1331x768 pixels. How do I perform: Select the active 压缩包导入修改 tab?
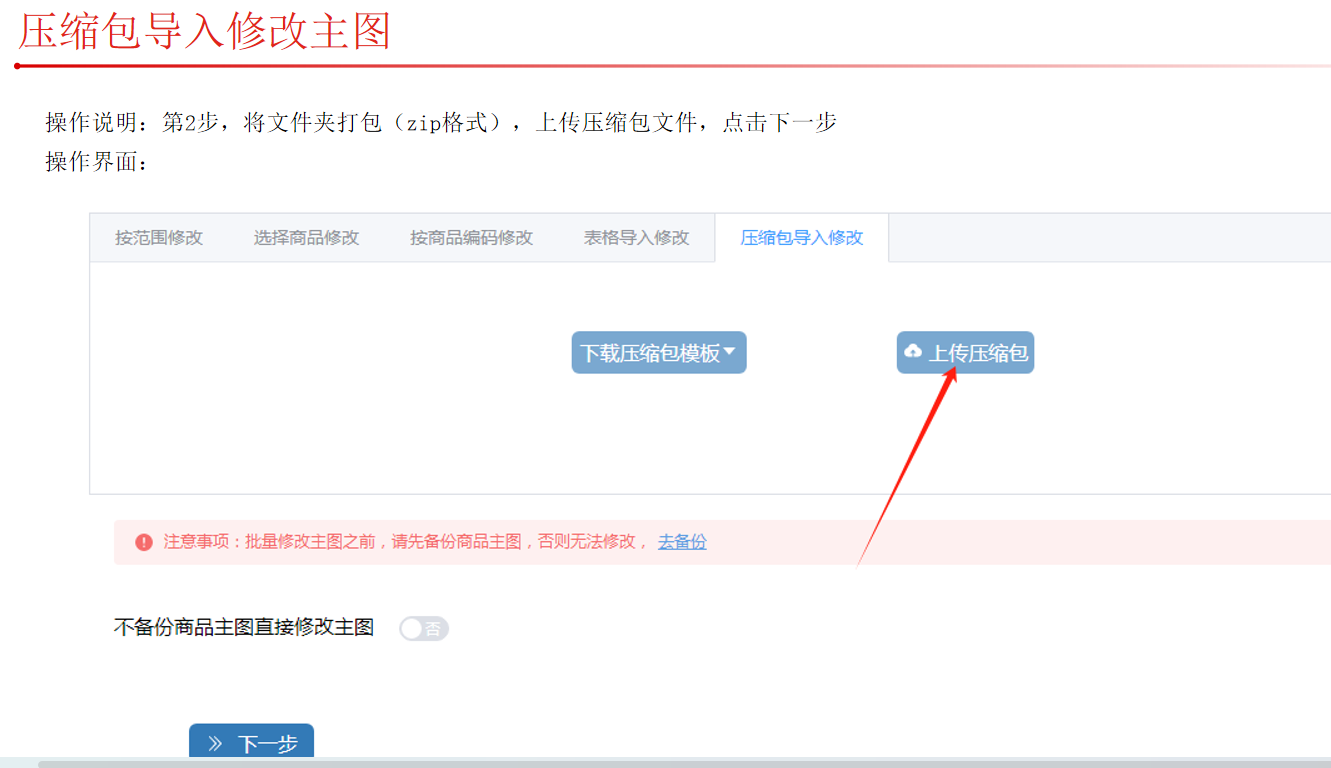801,238
